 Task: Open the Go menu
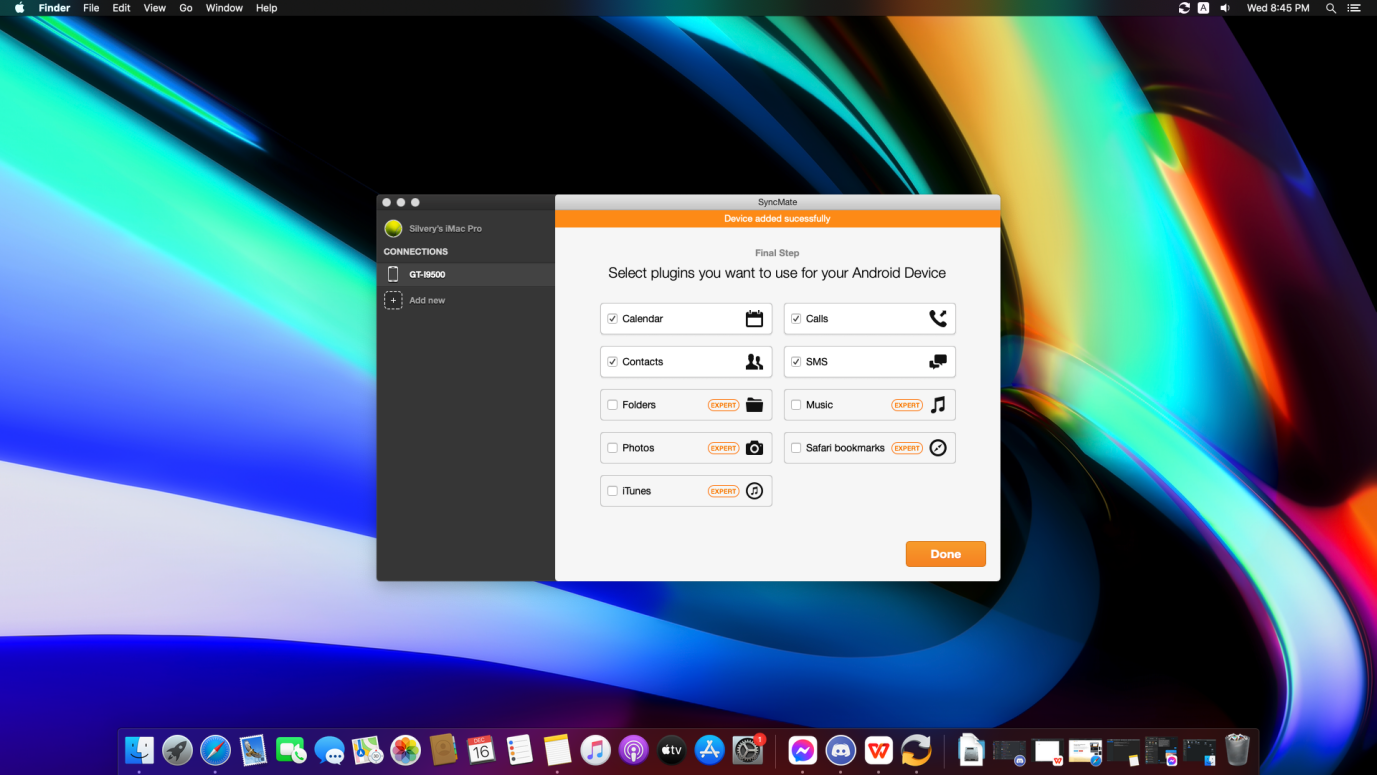186,8
